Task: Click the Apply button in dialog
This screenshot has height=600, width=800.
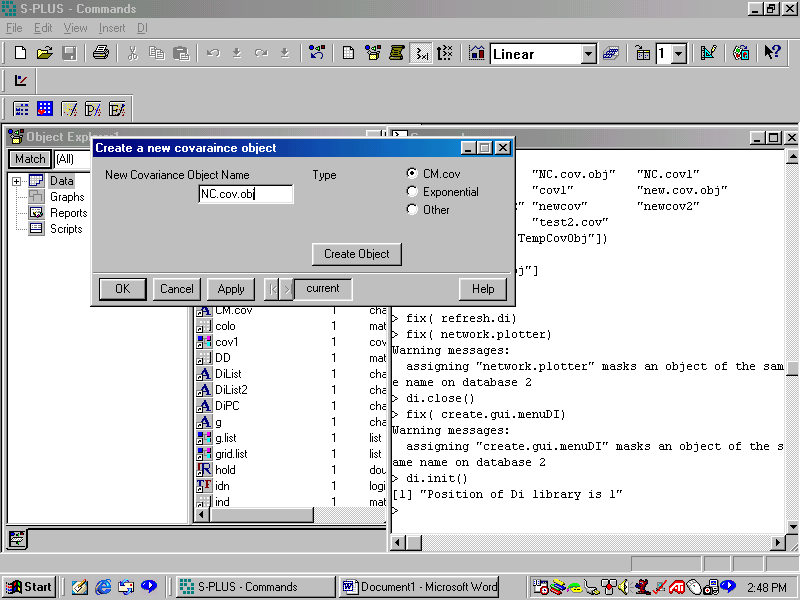Action: (231, 289)
